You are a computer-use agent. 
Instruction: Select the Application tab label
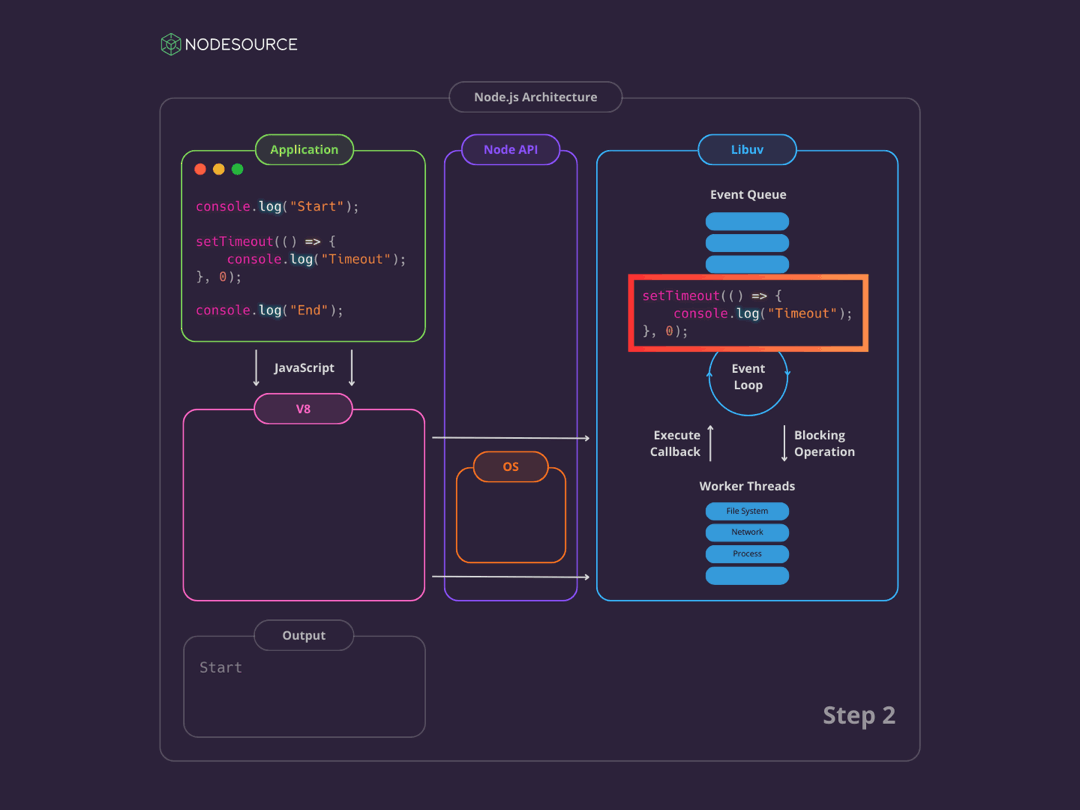pyautogui.click(x=304, y=150)
